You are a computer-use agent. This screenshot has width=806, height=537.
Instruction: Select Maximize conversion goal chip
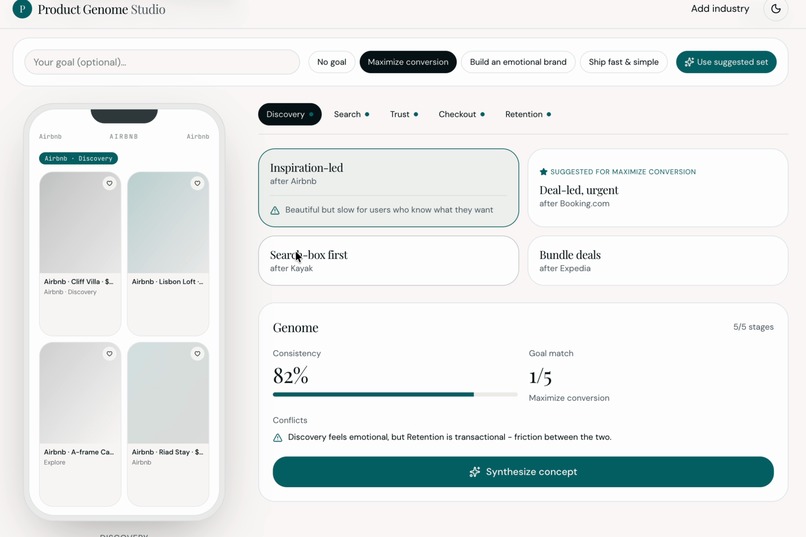[x=408, y=62]
